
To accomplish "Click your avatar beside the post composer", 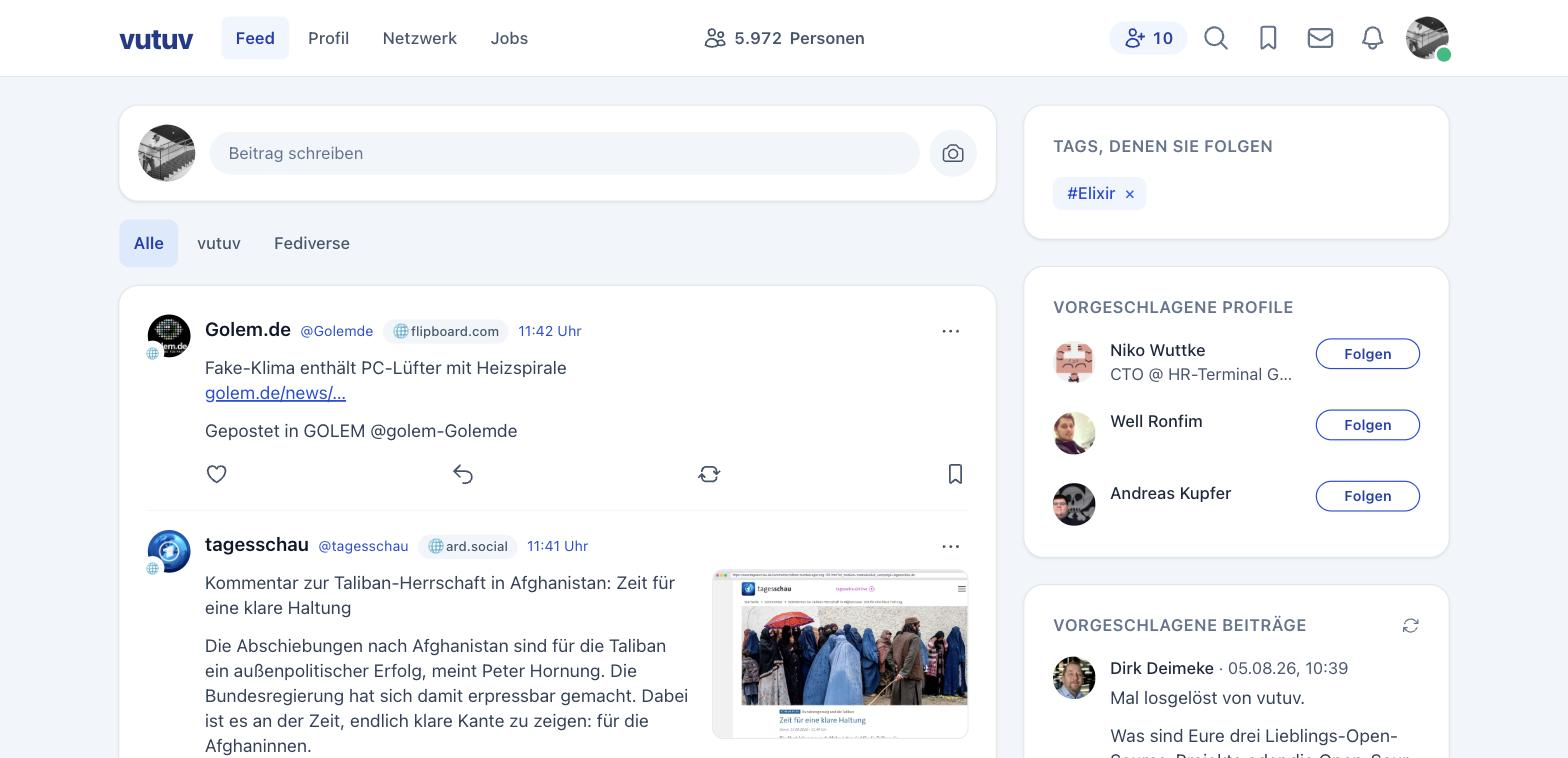I will 166,153.
